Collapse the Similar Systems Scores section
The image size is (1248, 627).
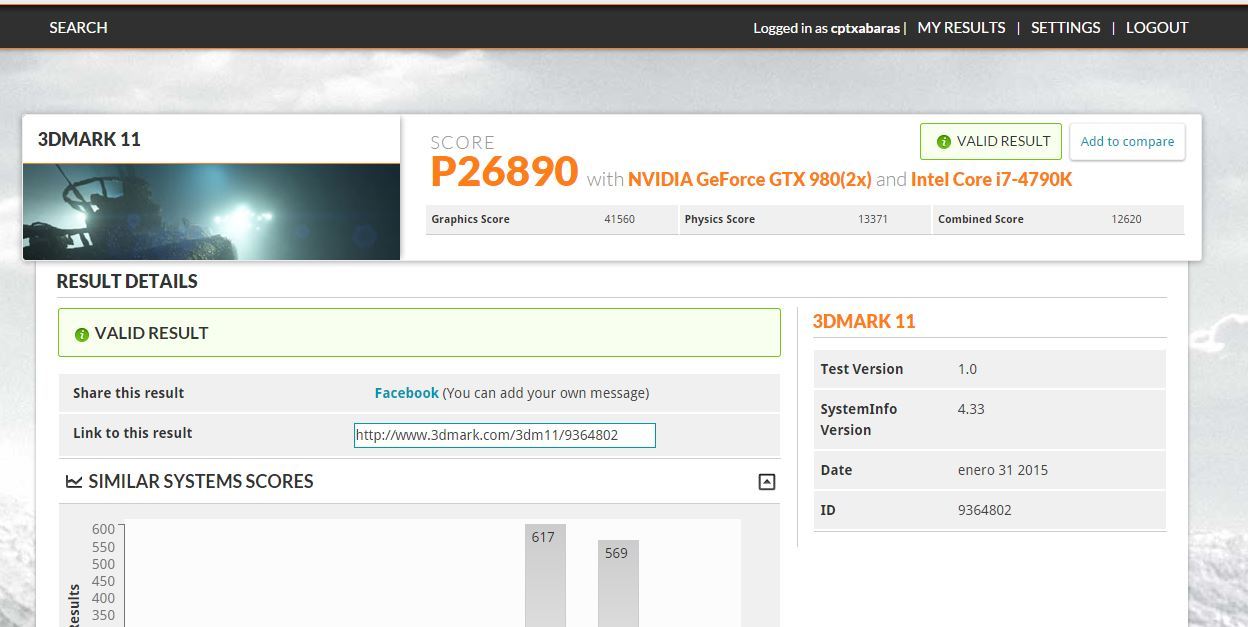point(767,482)
